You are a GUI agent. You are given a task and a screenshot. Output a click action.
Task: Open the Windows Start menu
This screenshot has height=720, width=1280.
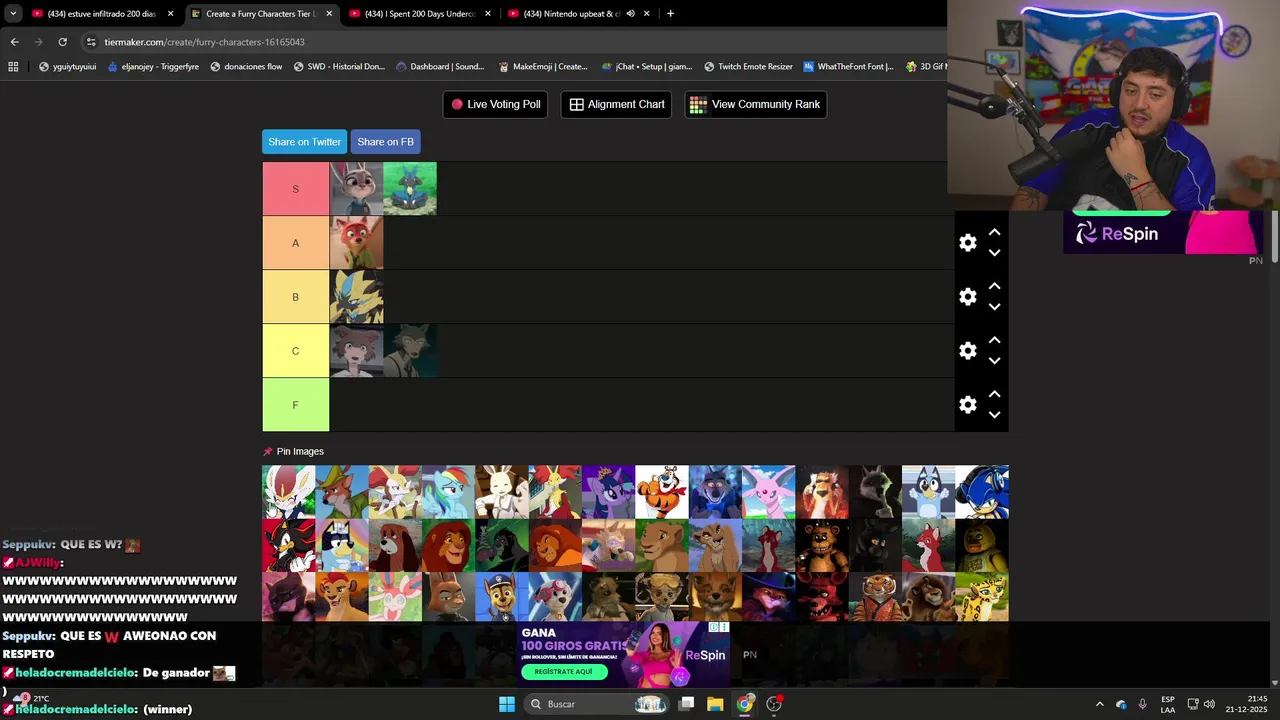(507, 704)
